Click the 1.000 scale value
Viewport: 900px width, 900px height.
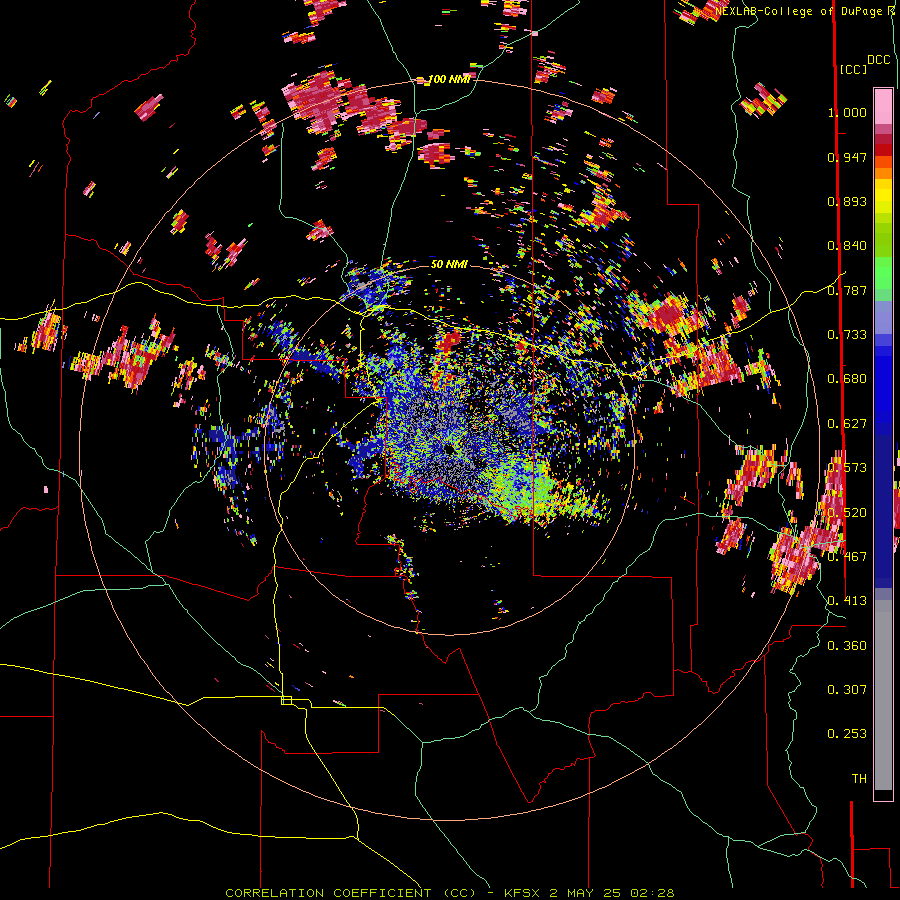tap(847, 112)
